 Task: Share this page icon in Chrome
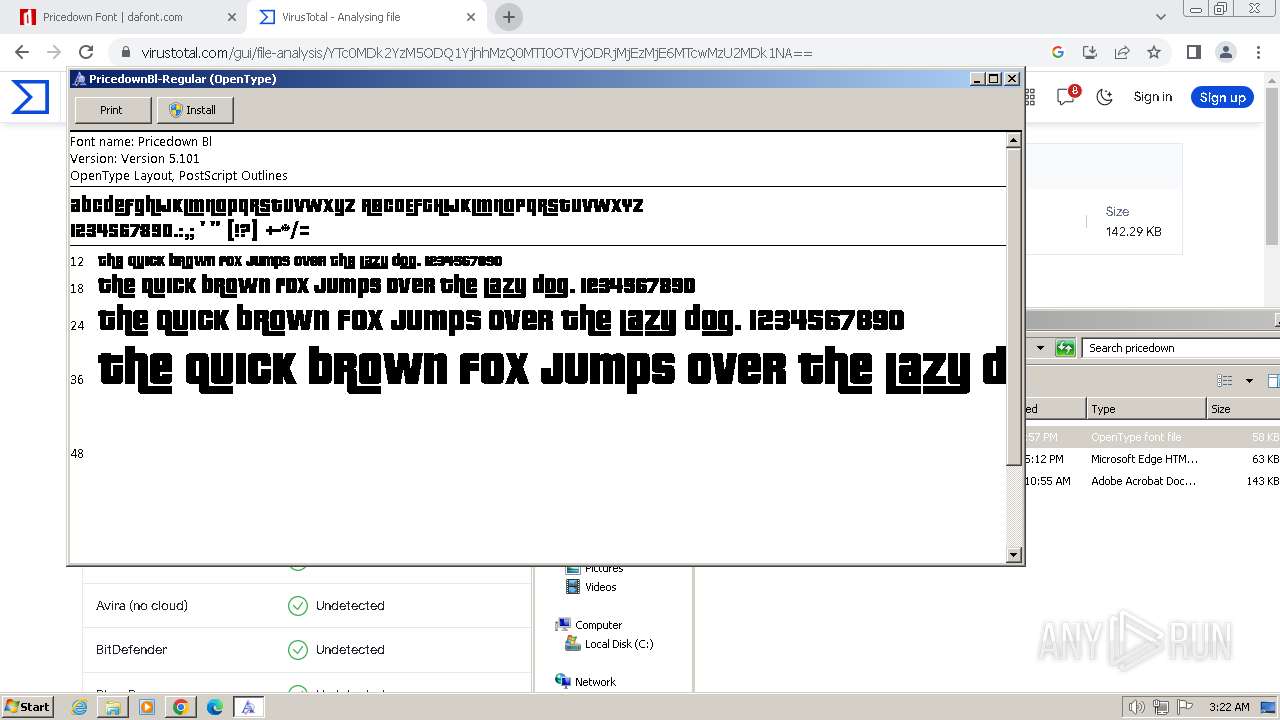coord(1122,53)
